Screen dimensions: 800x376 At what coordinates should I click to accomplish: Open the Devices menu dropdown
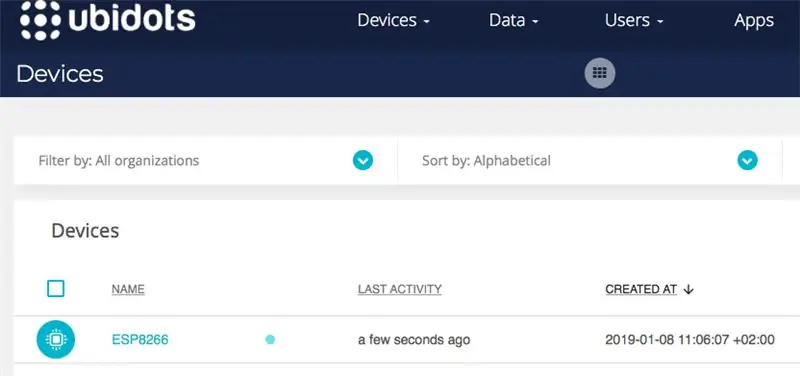[x=393, y=20]
